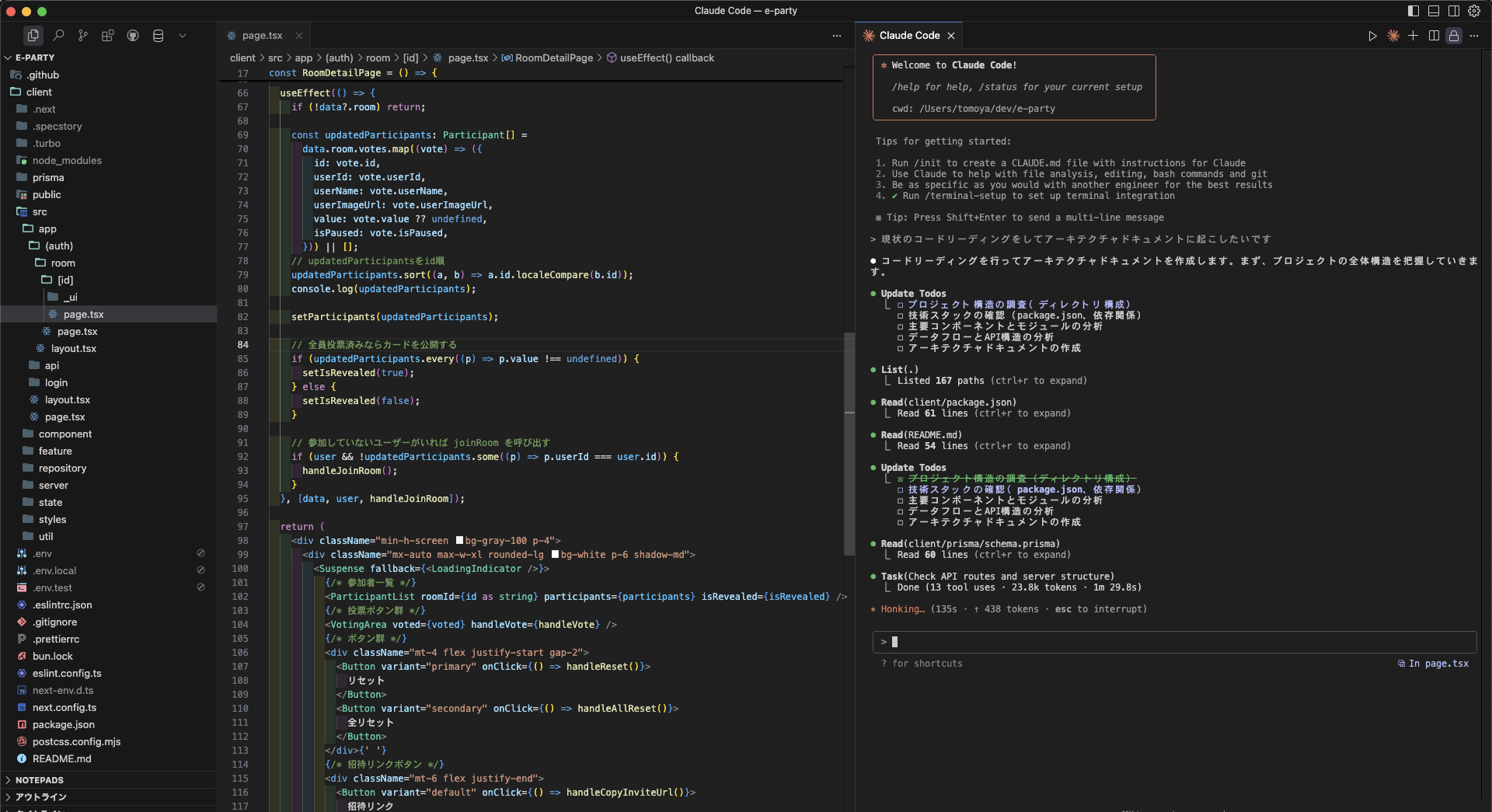The height and width of the screenshot is (812, 1492).
Task: Expand the api folder
Action: pyautogui.click(x=51, y=365)
